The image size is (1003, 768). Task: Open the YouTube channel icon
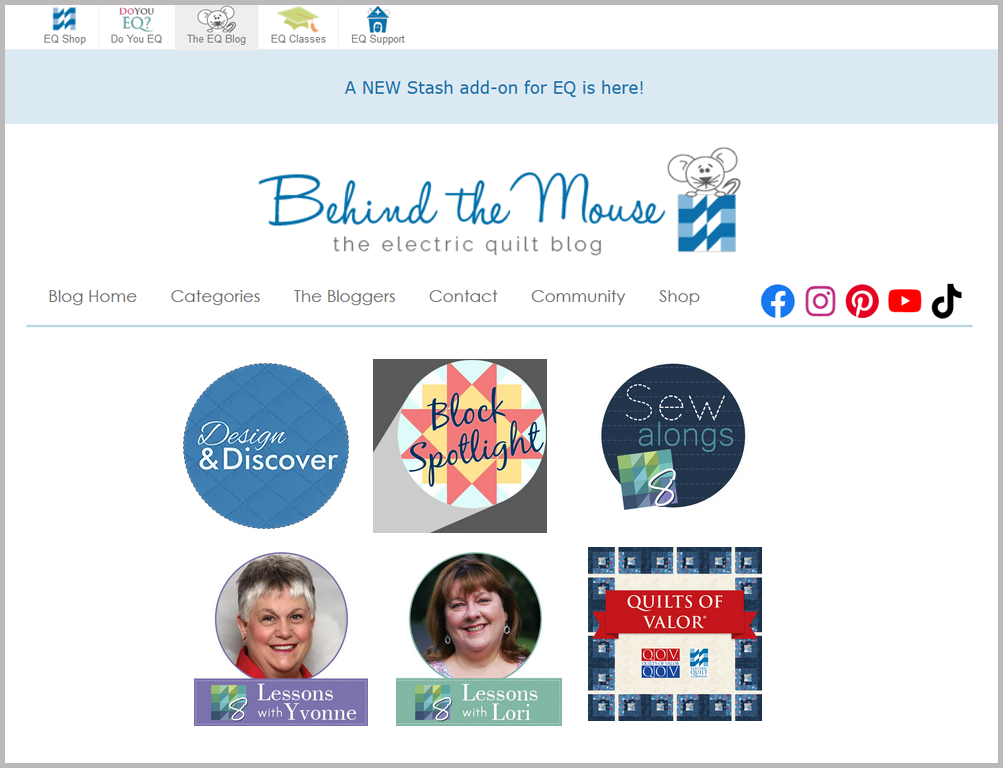pyautogui.click(x=904, y=301)
